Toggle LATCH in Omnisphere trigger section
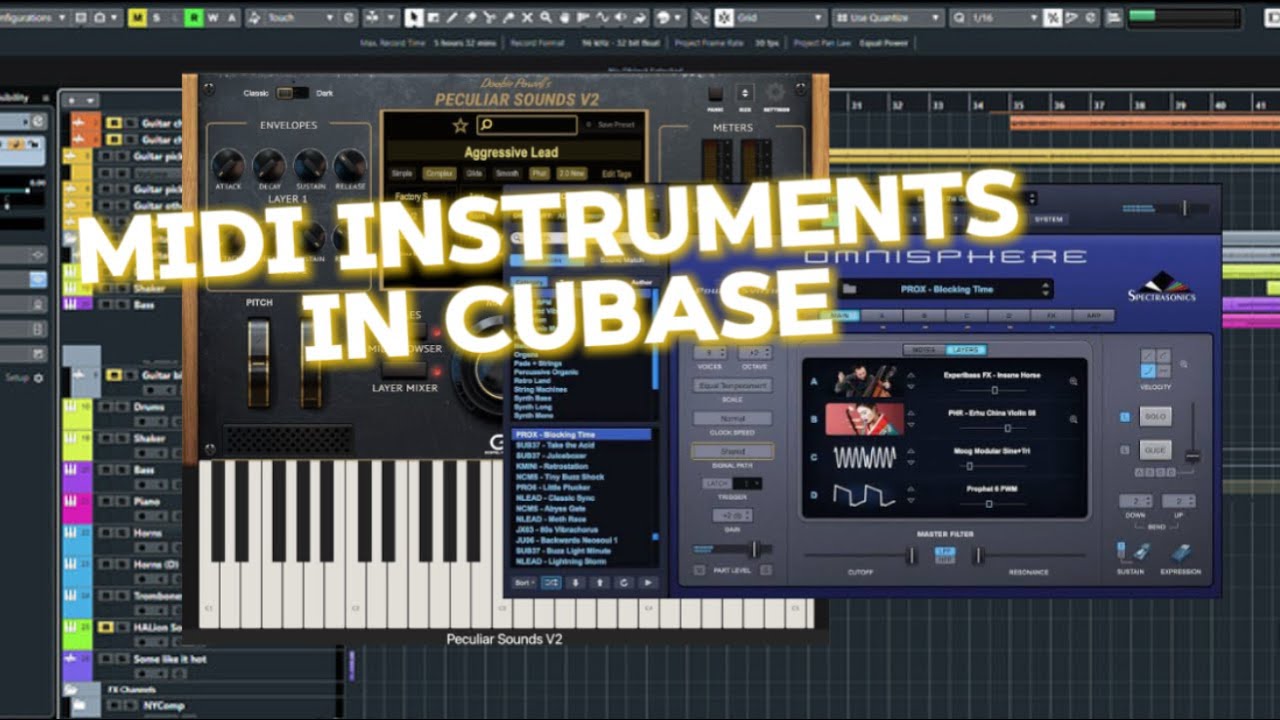 point(717,484)
